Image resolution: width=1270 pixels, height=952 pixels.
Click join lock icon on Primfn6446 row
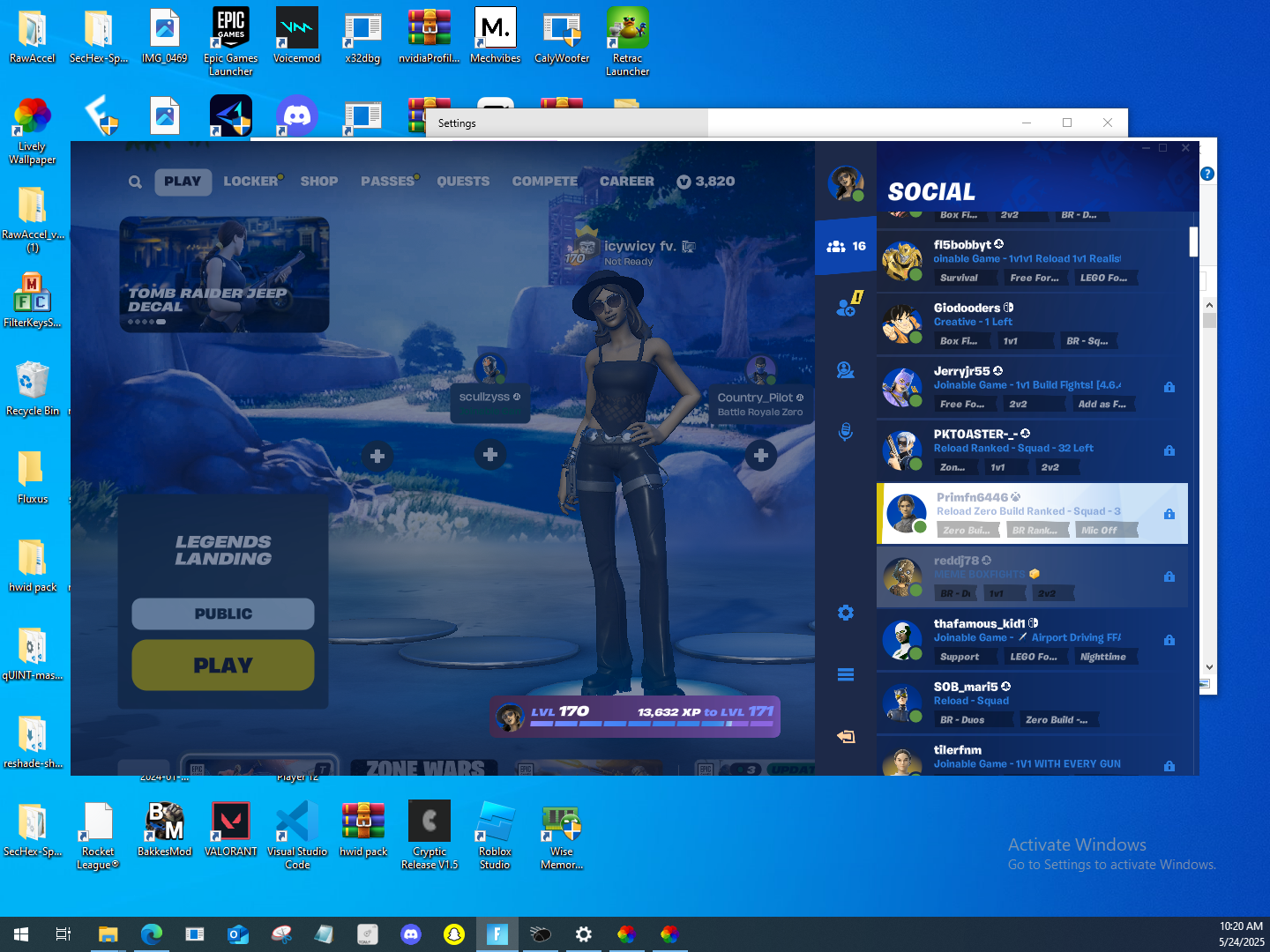[1169, 514]
